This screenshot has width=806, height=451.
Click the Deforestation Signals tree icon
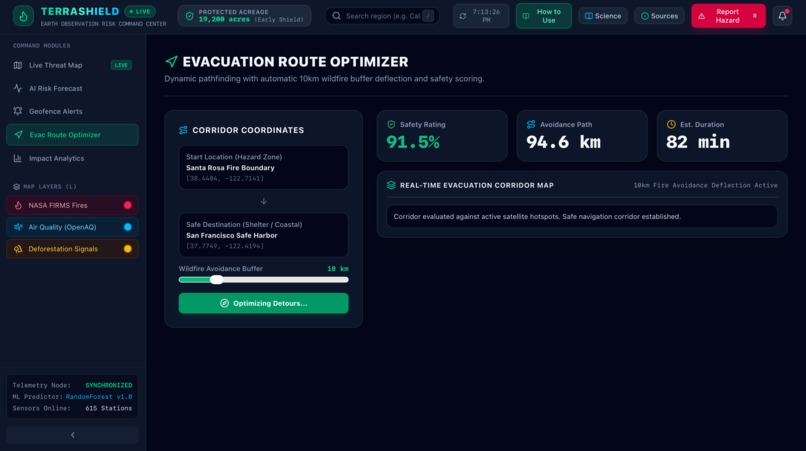[x=18, y=249]
